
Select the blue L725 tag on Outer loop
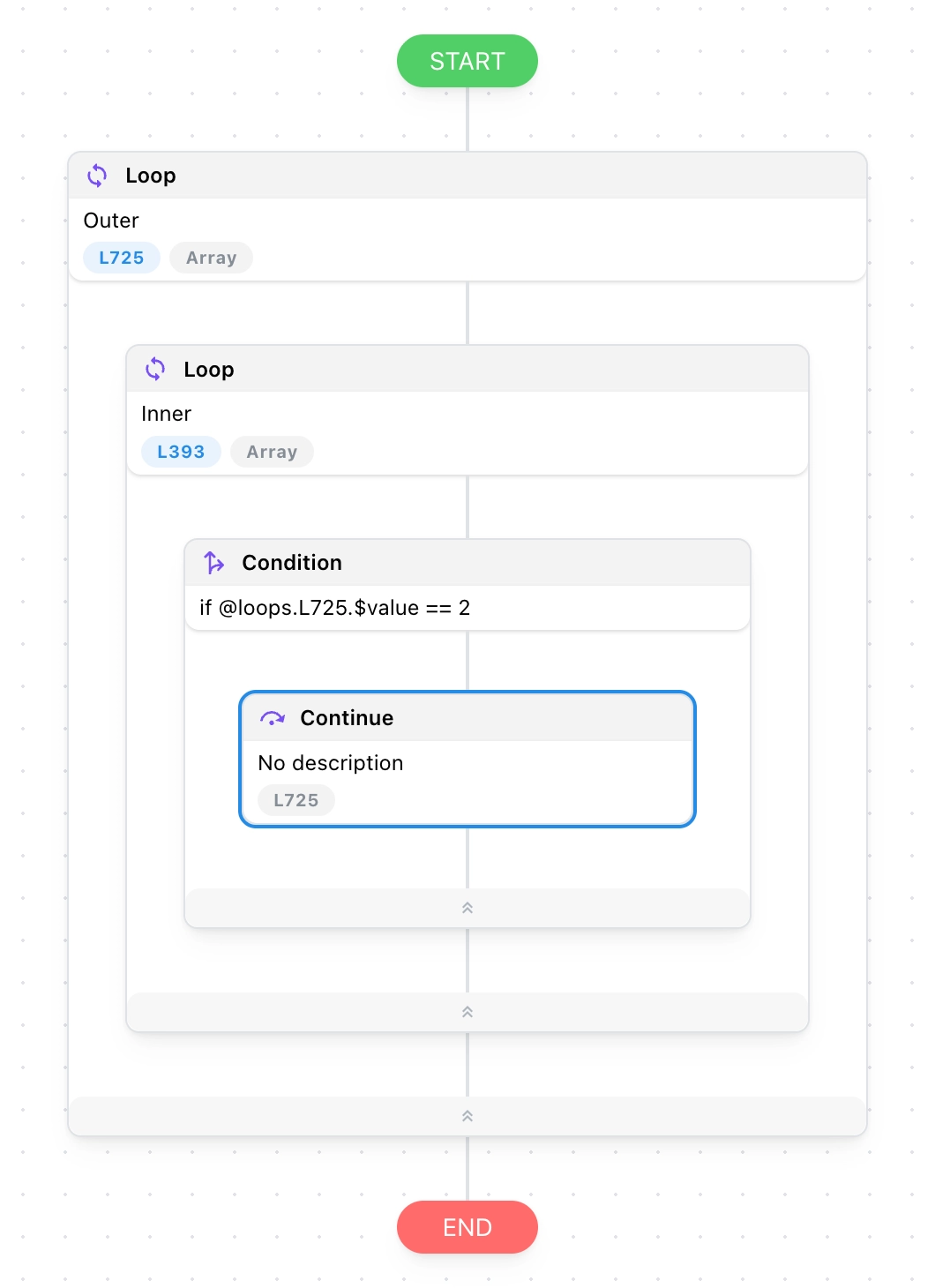point(122,258)
